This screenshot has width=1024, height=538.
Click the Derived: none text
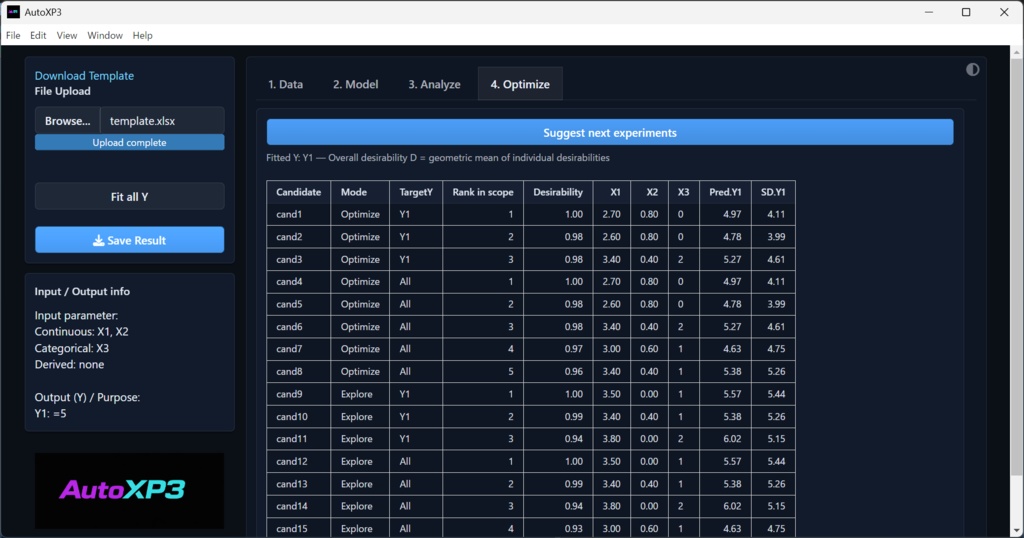click(x=69, y=364)
